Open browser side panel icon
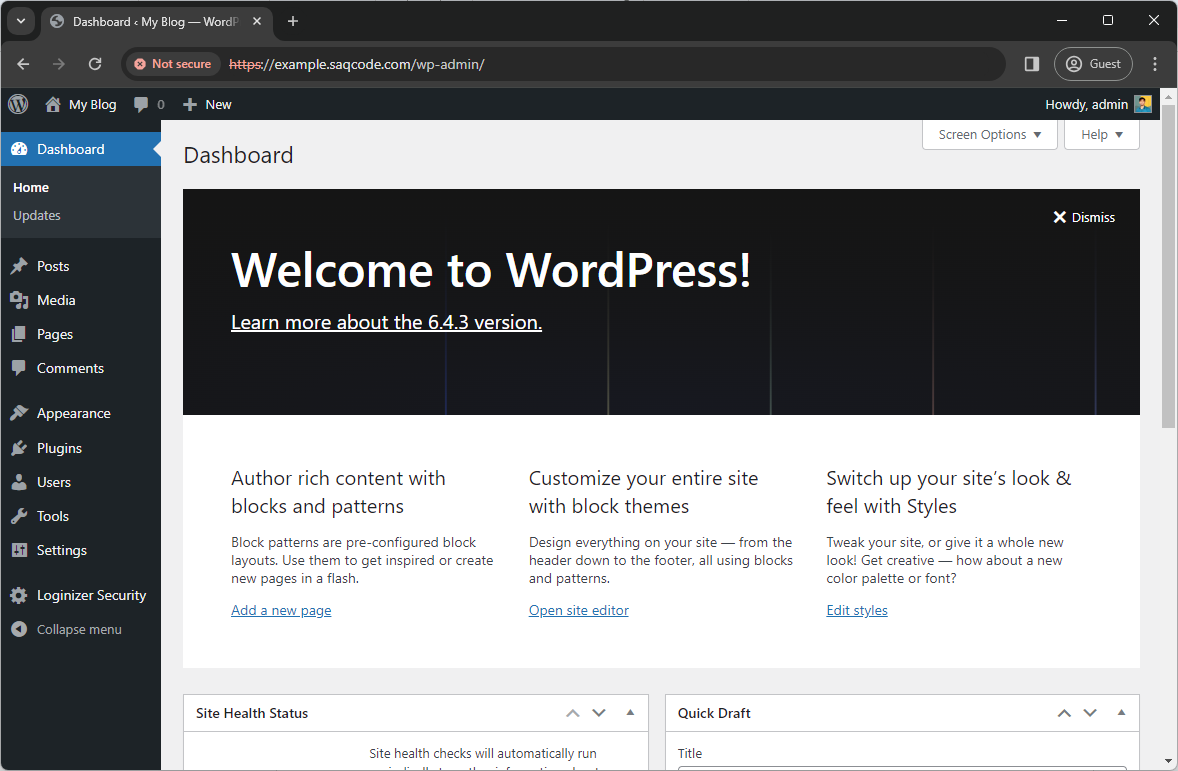 pos(1032,64)
